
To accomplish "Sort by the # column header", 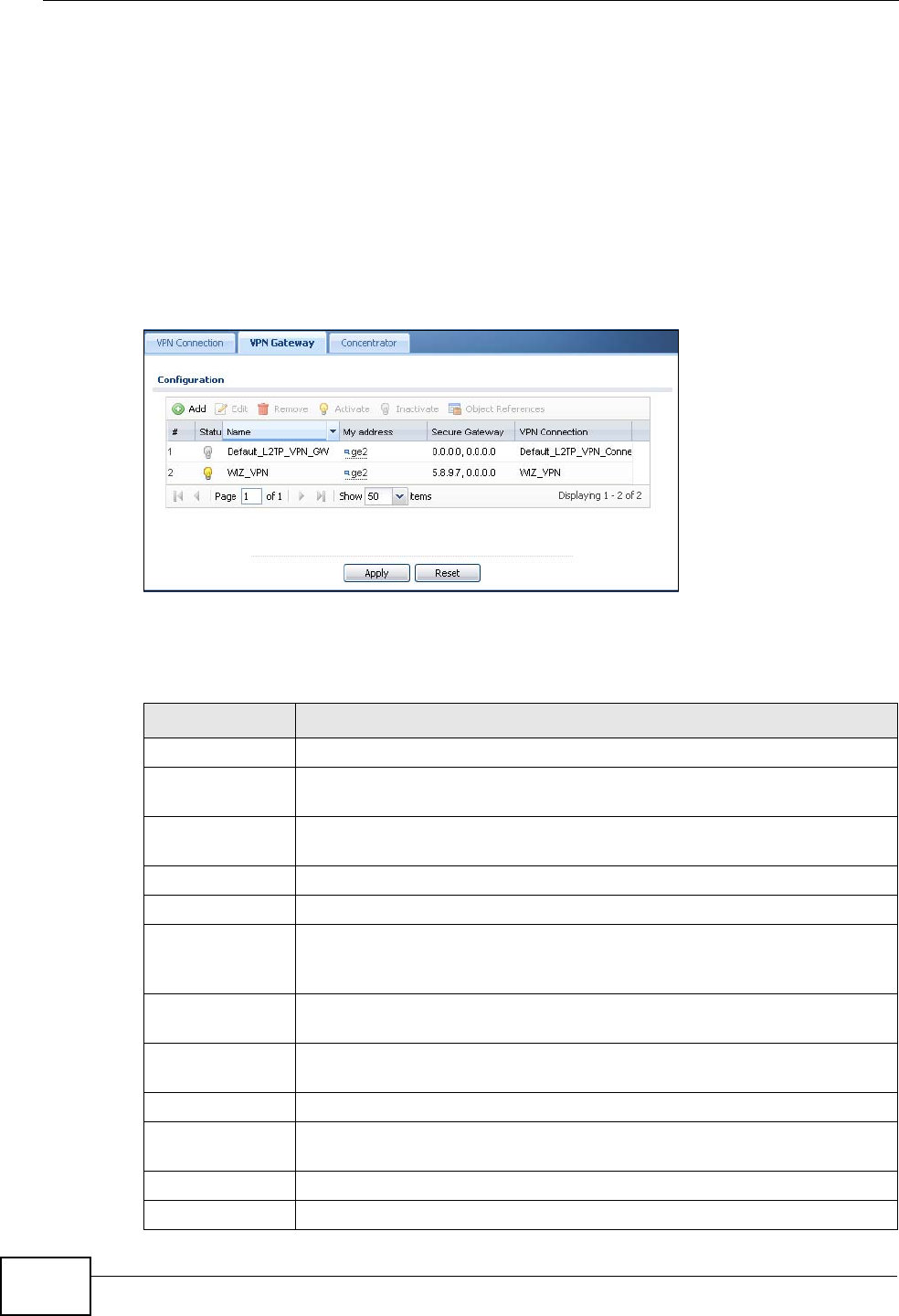I will click(181, 431).
